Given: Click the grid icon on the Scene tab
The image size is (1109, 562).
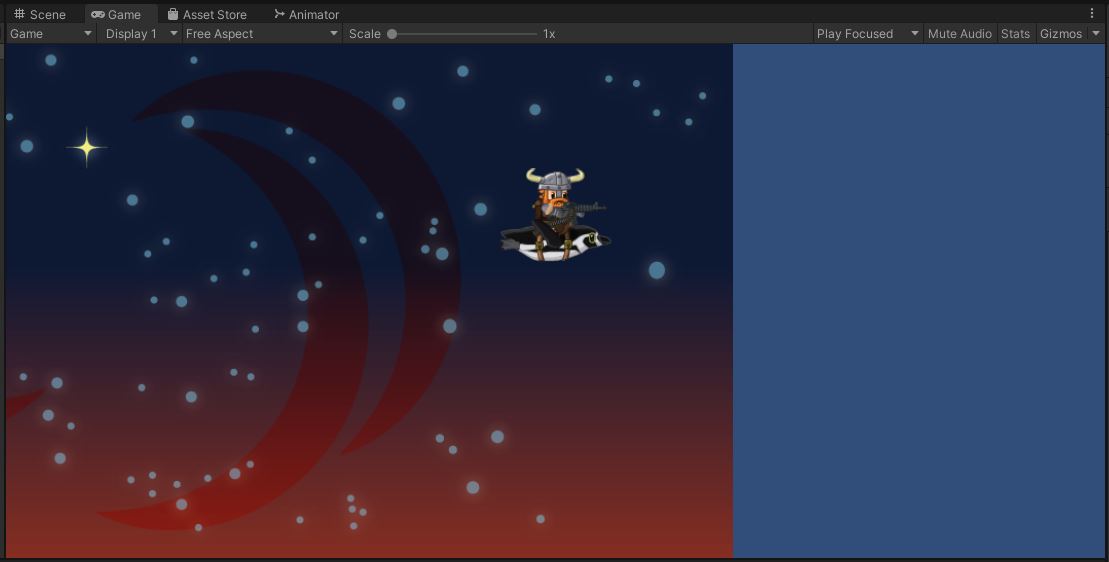Looking at the screenshot, I should click(x=19, y=14).
